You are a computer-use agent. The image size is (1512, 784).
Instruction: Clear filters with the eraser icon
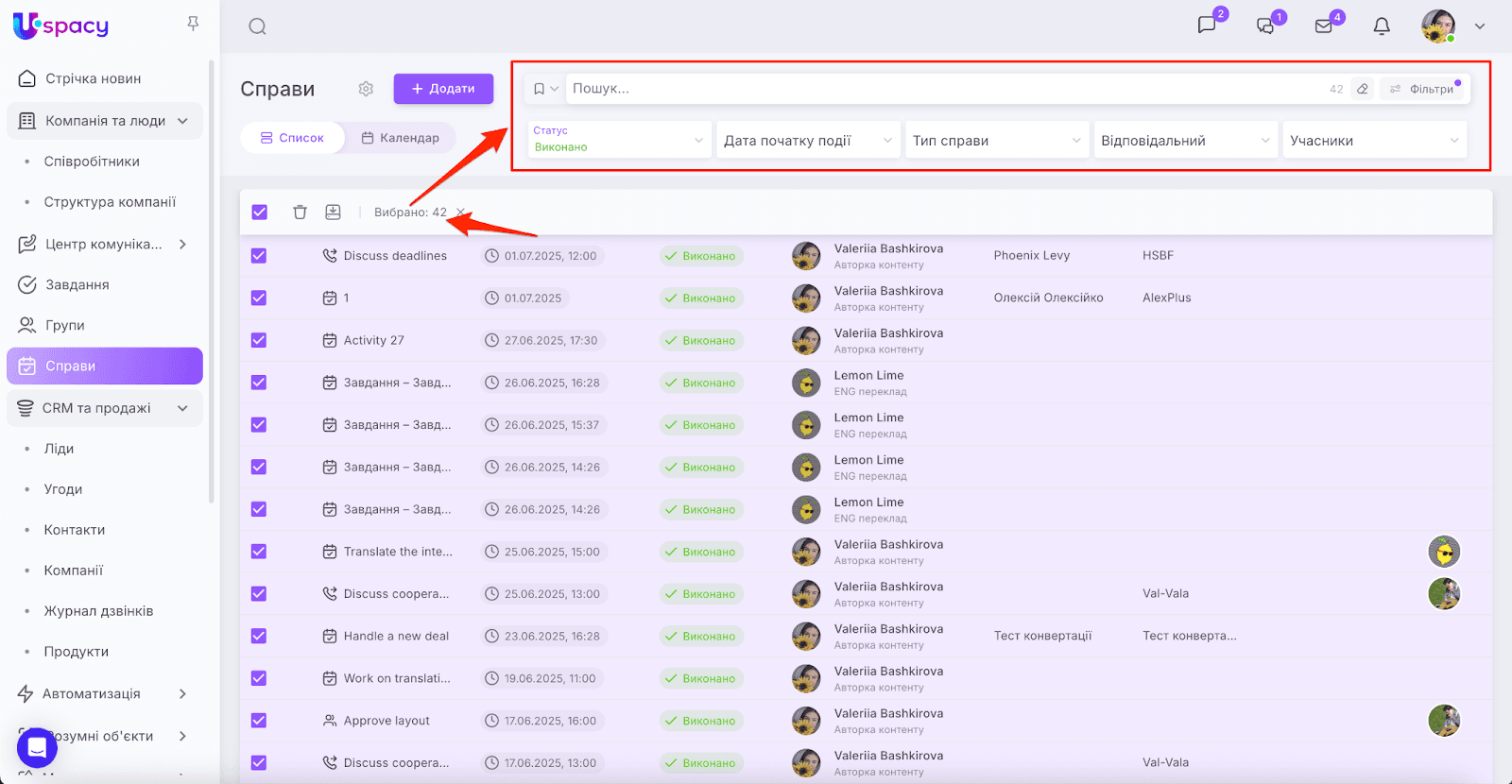pyautogui.click(x=1362, y=89)
